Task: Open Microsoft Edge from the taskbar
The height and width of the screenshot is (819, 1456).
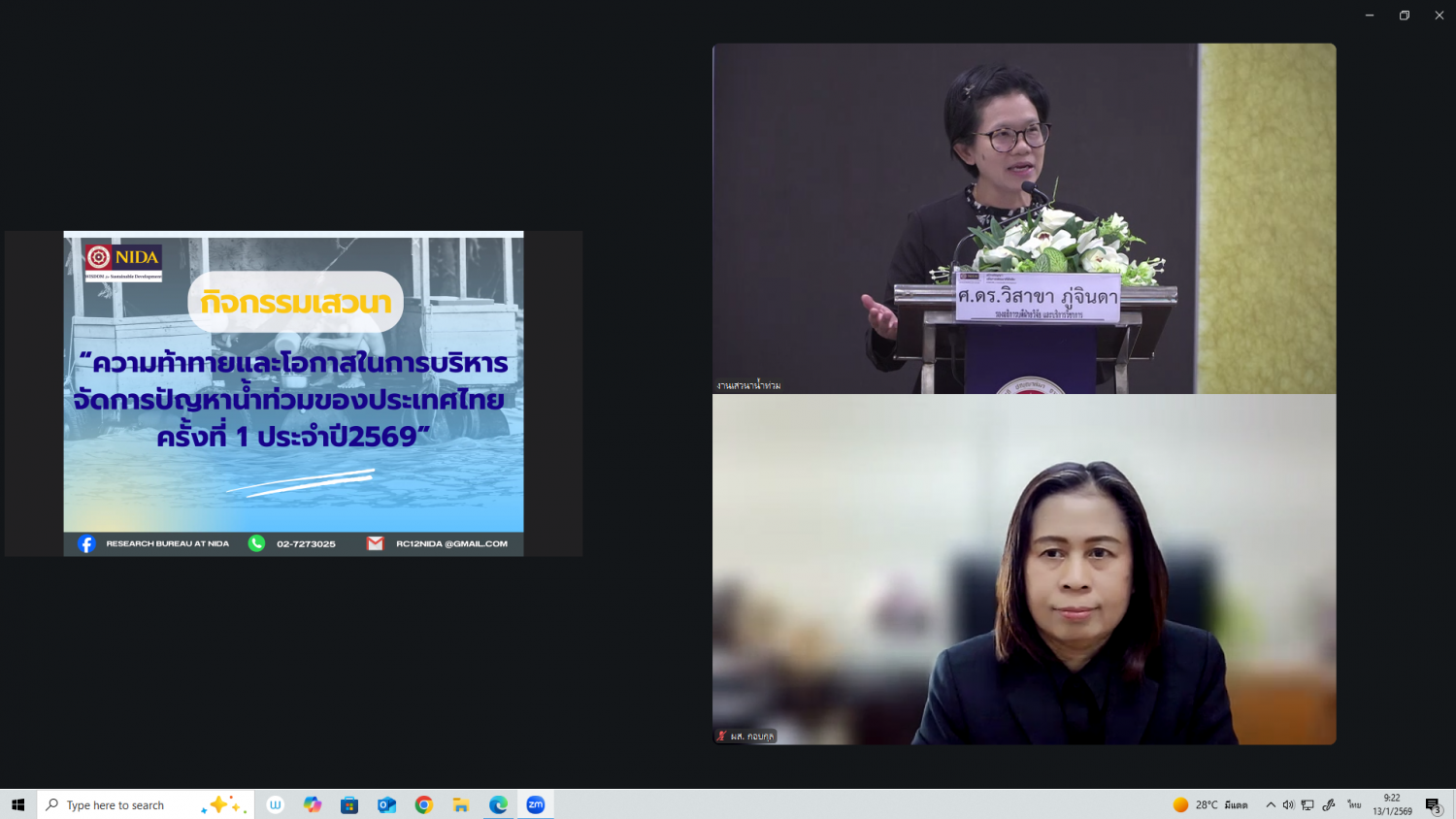Action: point(498,804)
